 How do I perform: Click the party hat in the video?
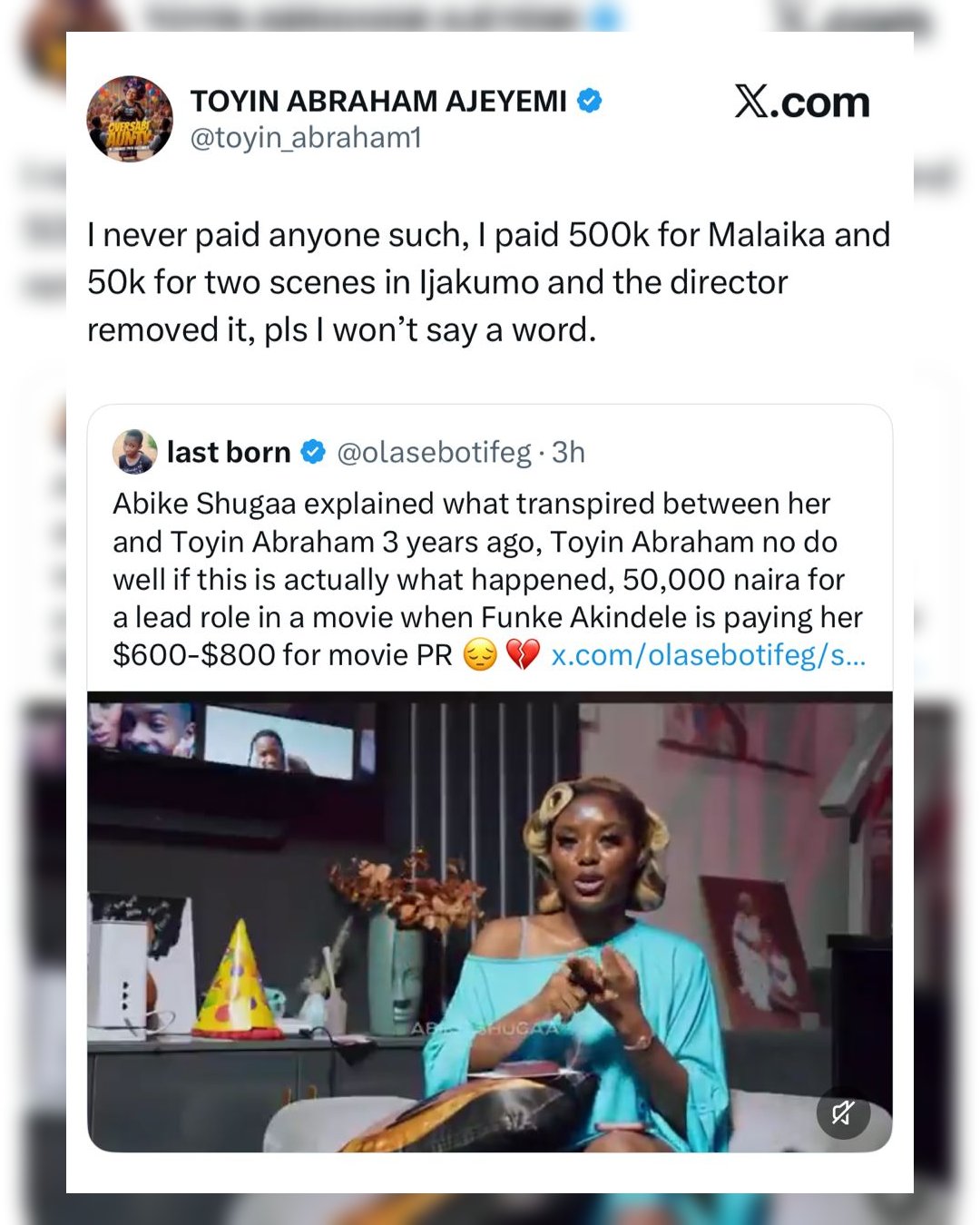pyautogui.click(x=238, y=982)
